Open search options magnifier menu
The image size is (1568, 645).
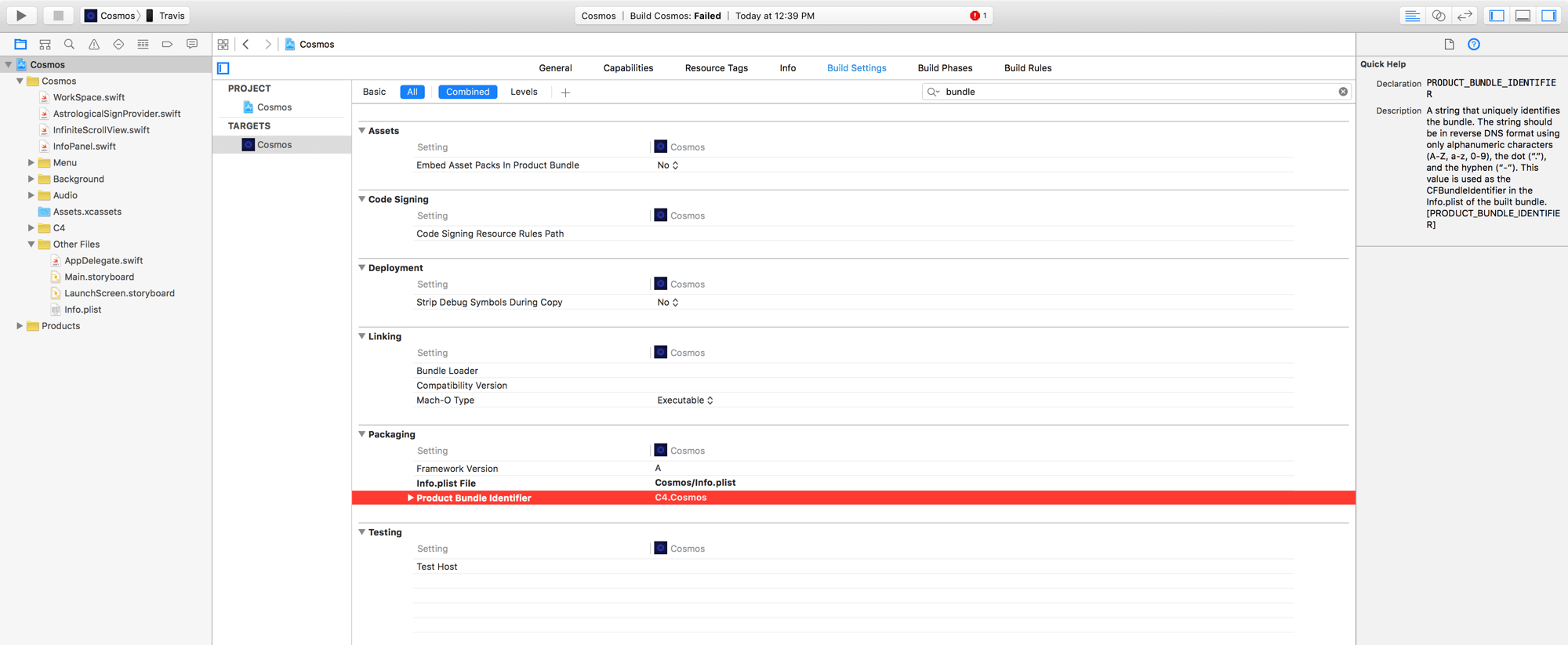tap(933, 92)
